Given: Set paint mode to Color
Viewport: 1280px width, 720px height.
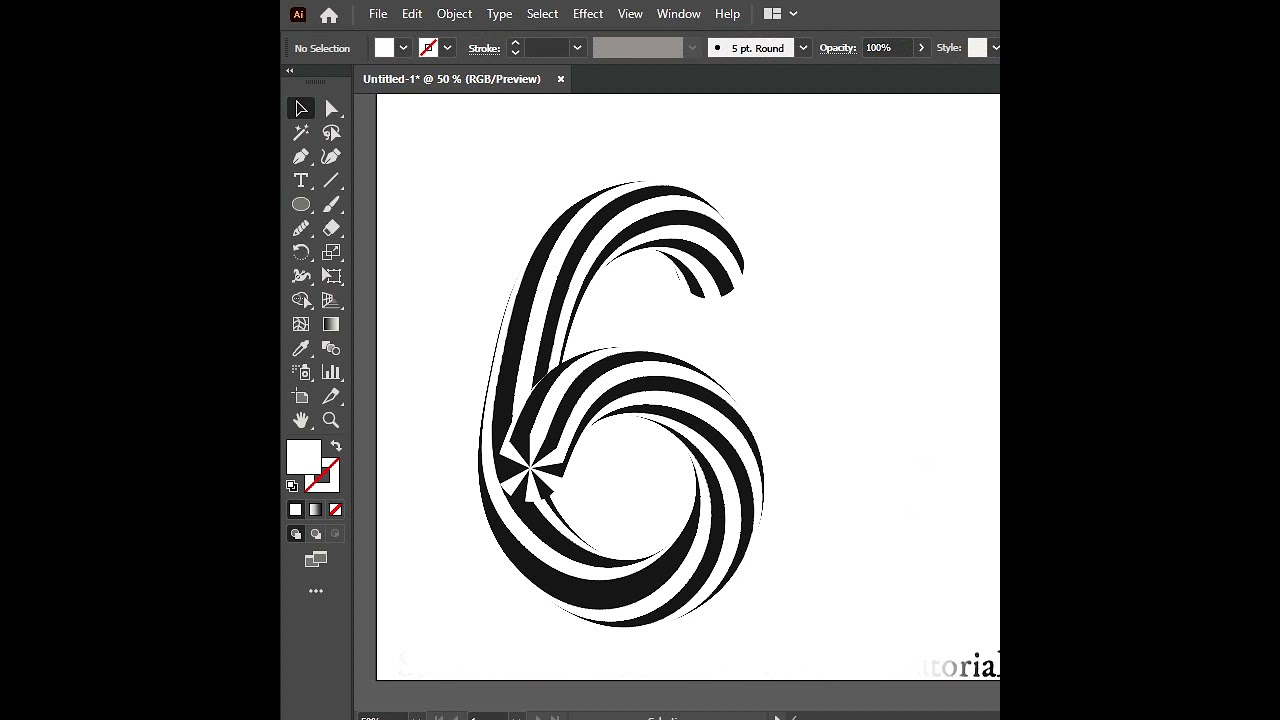Looking at the screenshot, I should pos(296,510).
